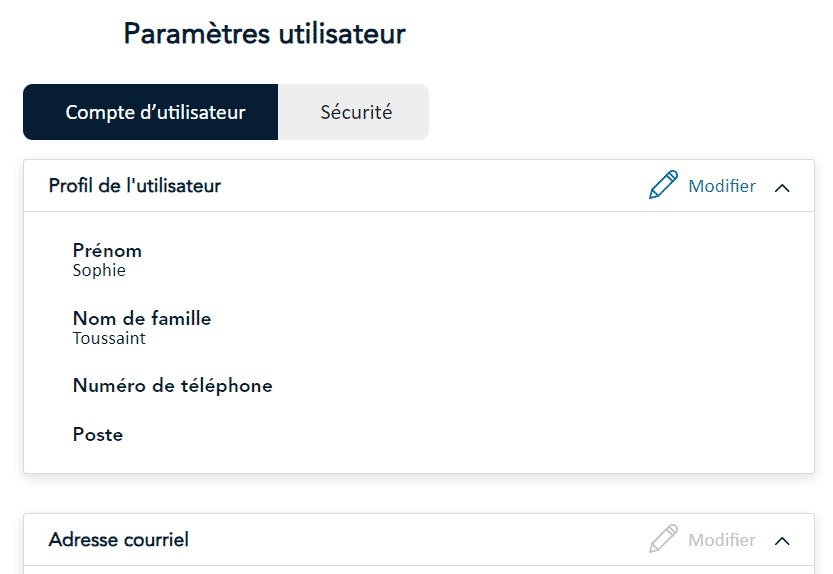Click the Paramètres utilisateur page heading
Screen dimensions: 833x574
(x=265, y=33)
